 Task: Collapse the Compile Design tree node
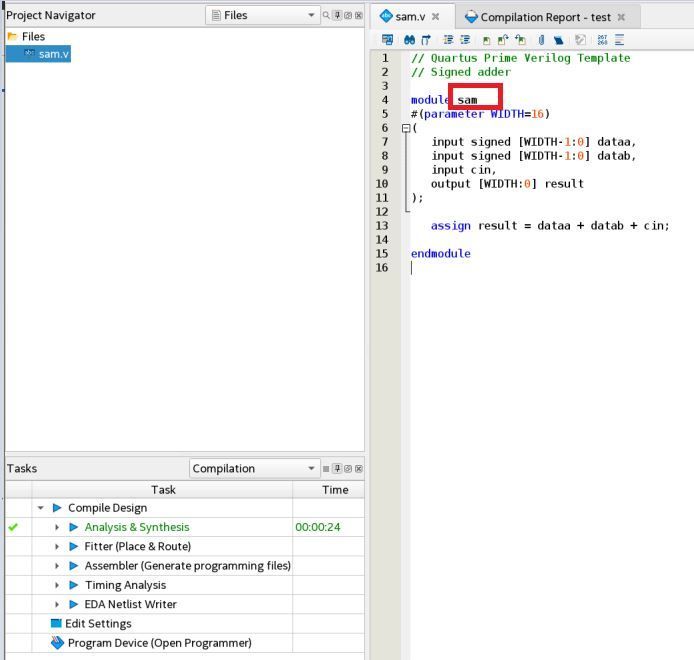(40, 508)
